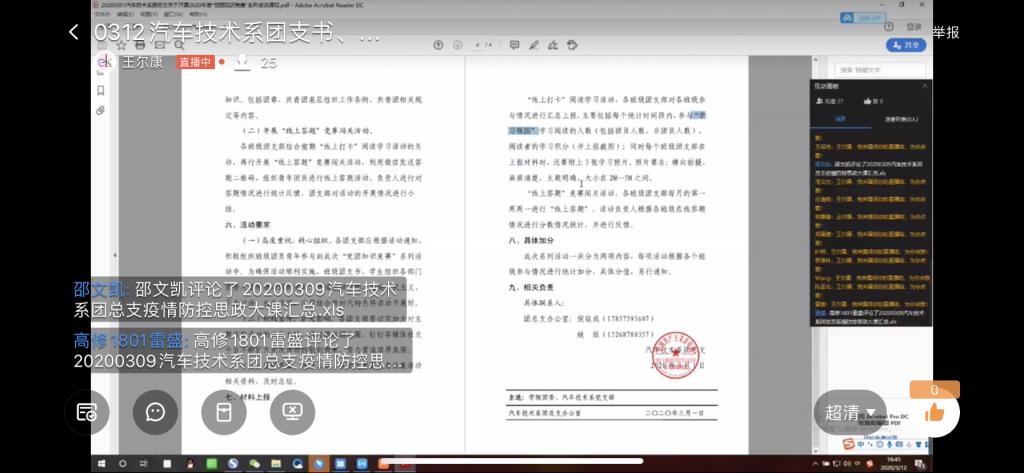Close the interaction panel with X
The image size is (1024, 473).
[x=924, y=86]
